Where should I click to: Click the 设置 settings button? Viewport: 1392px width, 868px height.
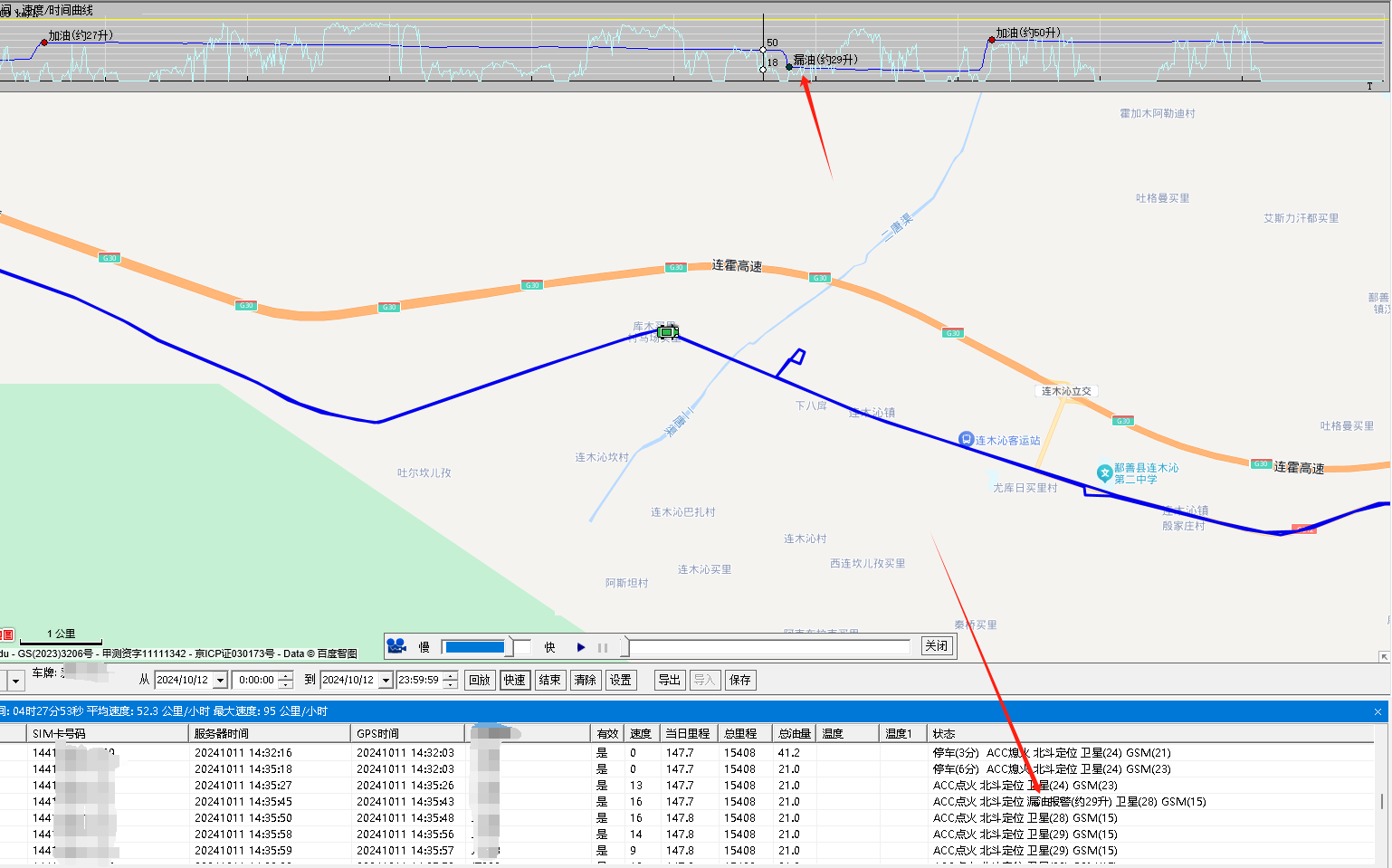[x=621, y=681]
